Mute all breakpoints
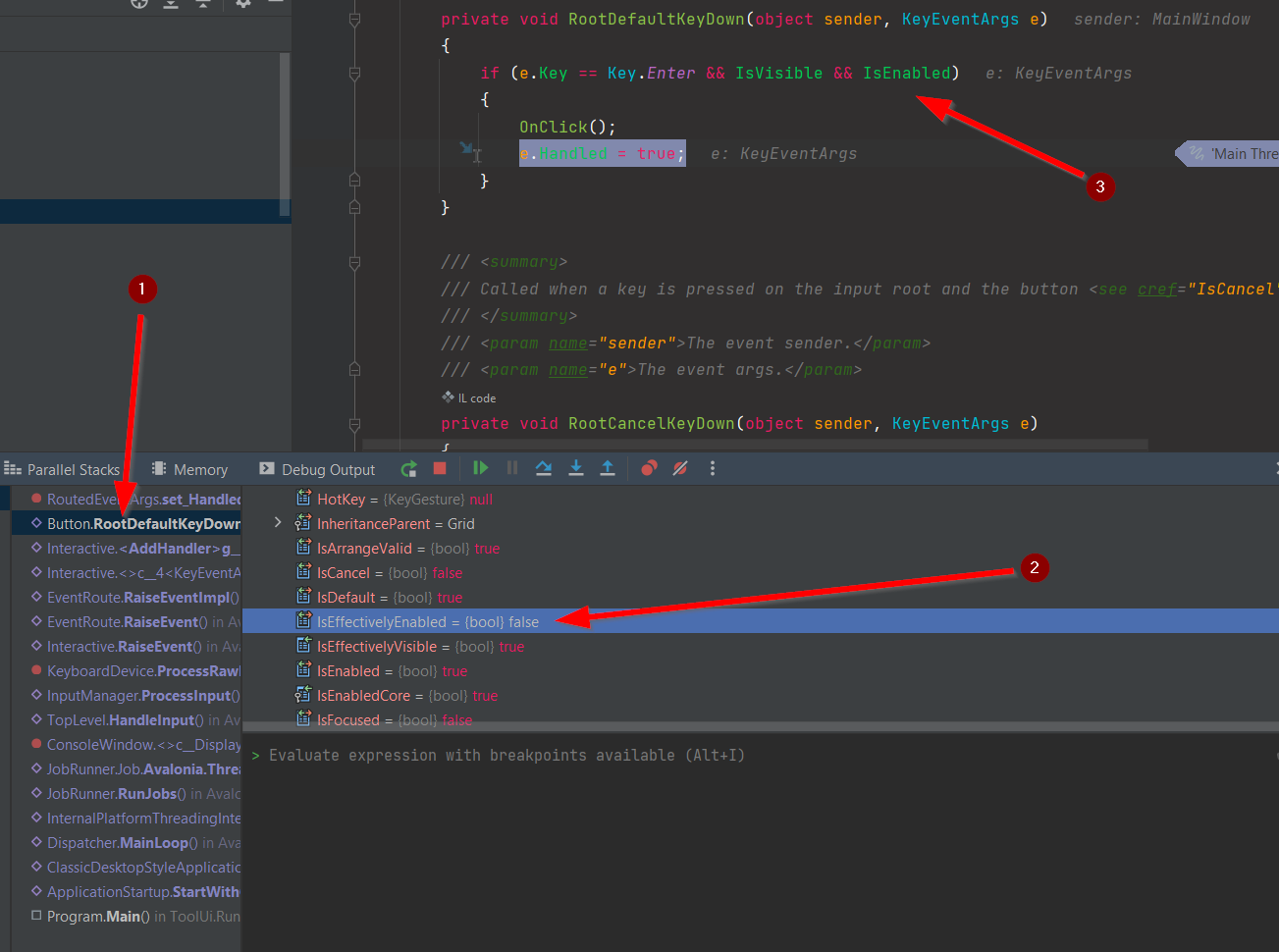1279x952 pixels. tap(680, 468)
